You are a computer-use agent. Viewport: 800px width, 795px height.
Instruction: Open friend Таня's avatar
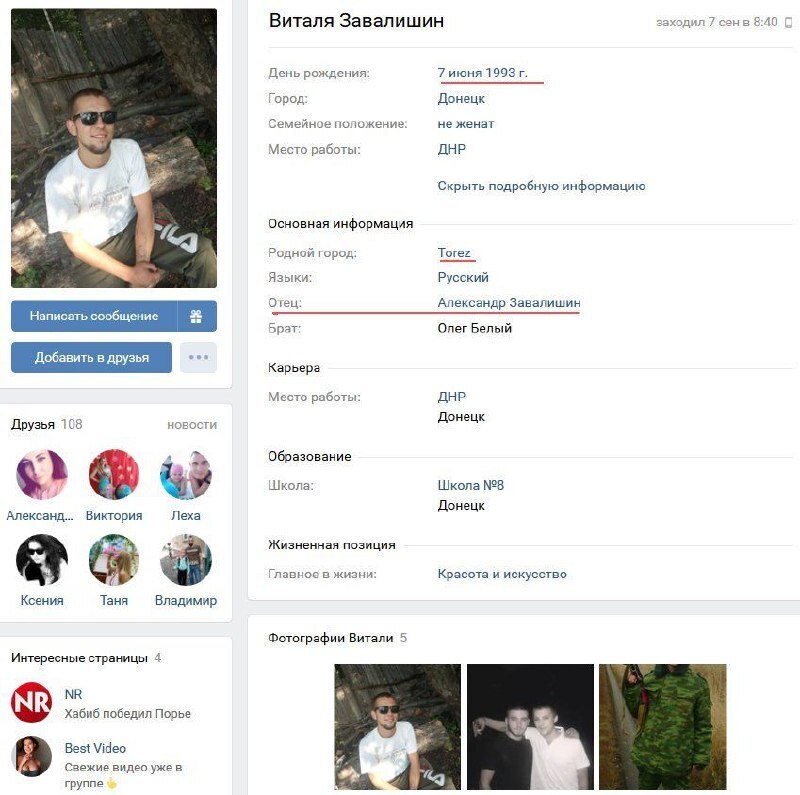(x=114, y=560)
